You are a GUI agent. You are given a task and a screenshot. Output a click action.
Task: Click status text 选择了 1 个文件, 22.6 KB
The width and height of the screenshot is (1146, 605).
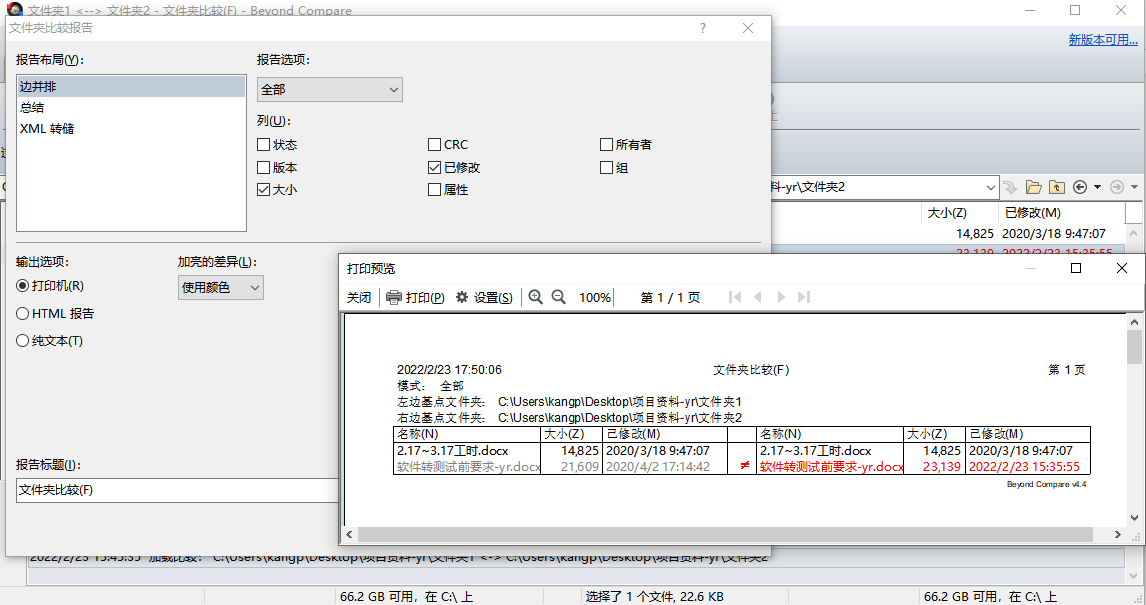(655, 597)
